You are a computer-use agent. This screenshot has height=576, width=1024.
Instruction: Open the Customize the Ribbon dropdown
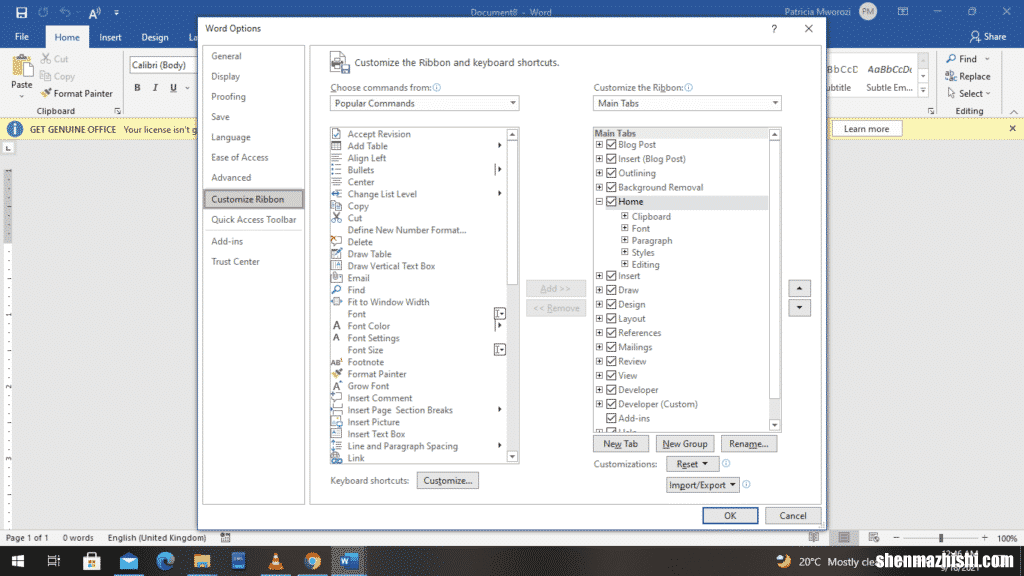point(687,103)
